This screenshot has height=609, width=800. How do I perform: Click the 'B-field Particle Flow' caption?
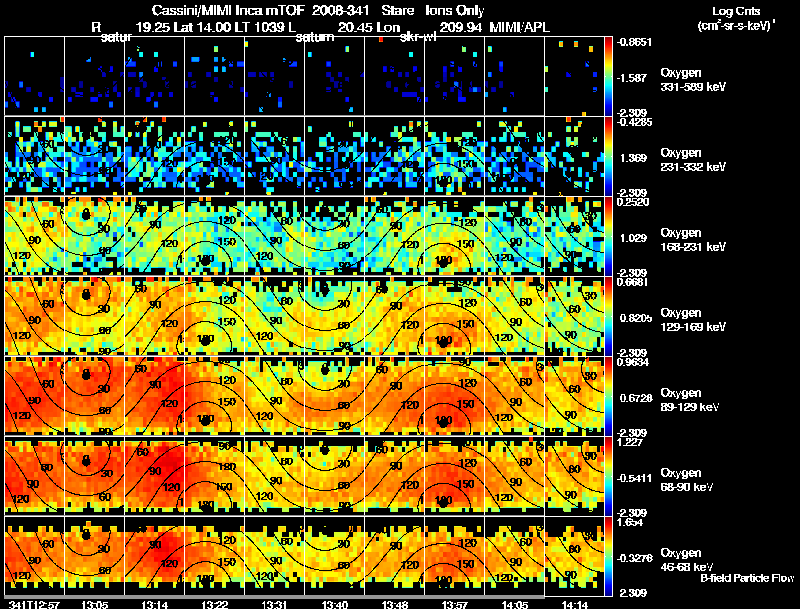(747, 578)
